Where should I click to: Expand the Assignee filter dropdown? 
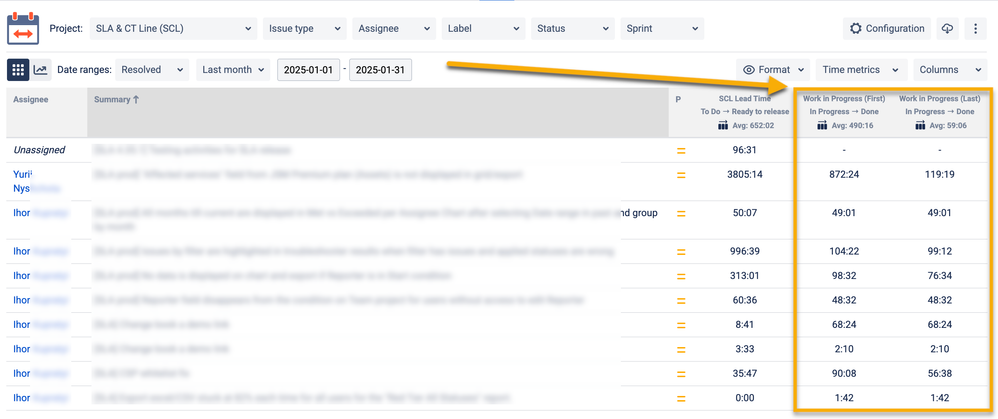coord(394,29)
